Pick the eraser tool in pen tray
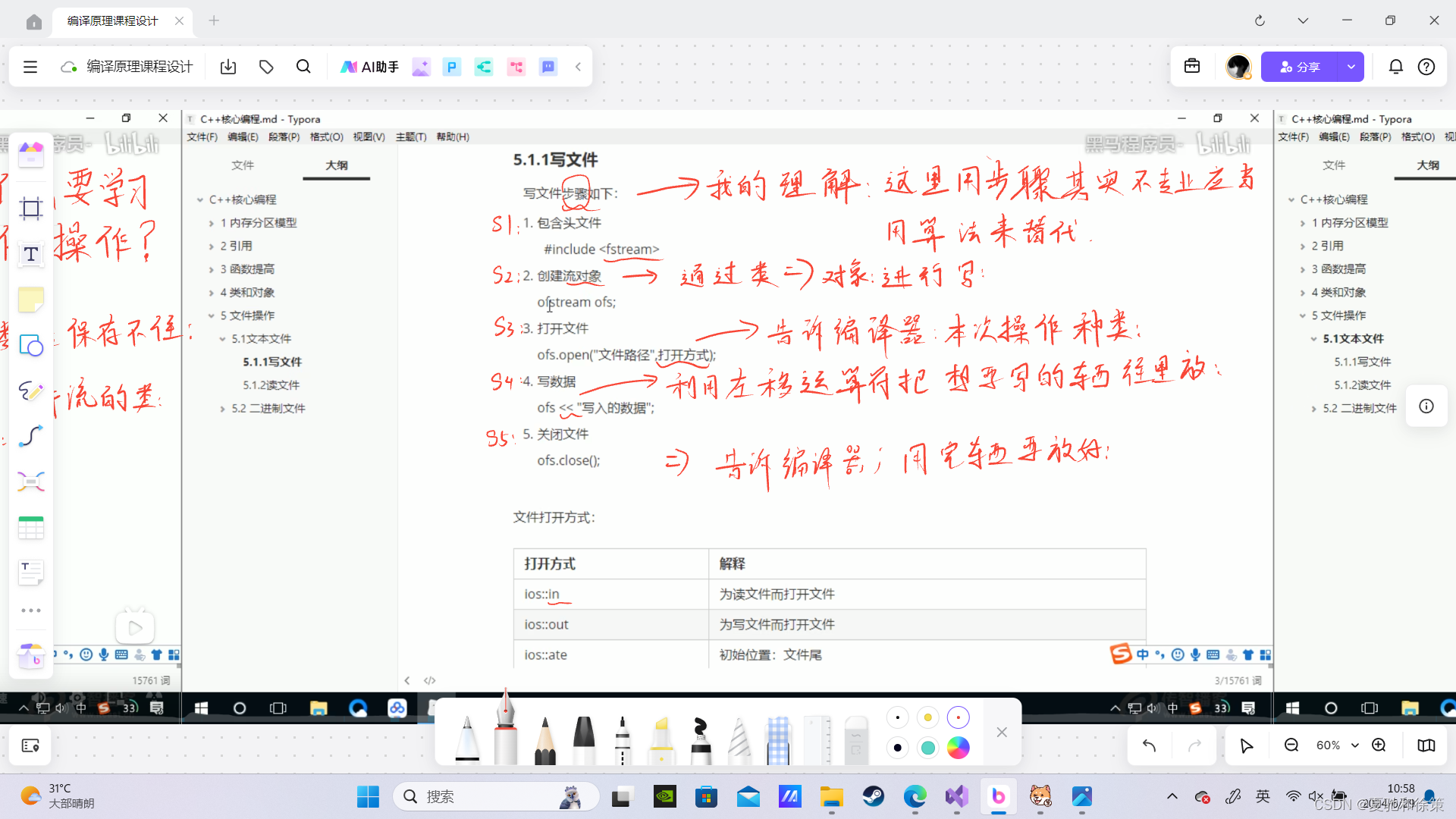This screenshot has height=819, width=1456. 855,739
